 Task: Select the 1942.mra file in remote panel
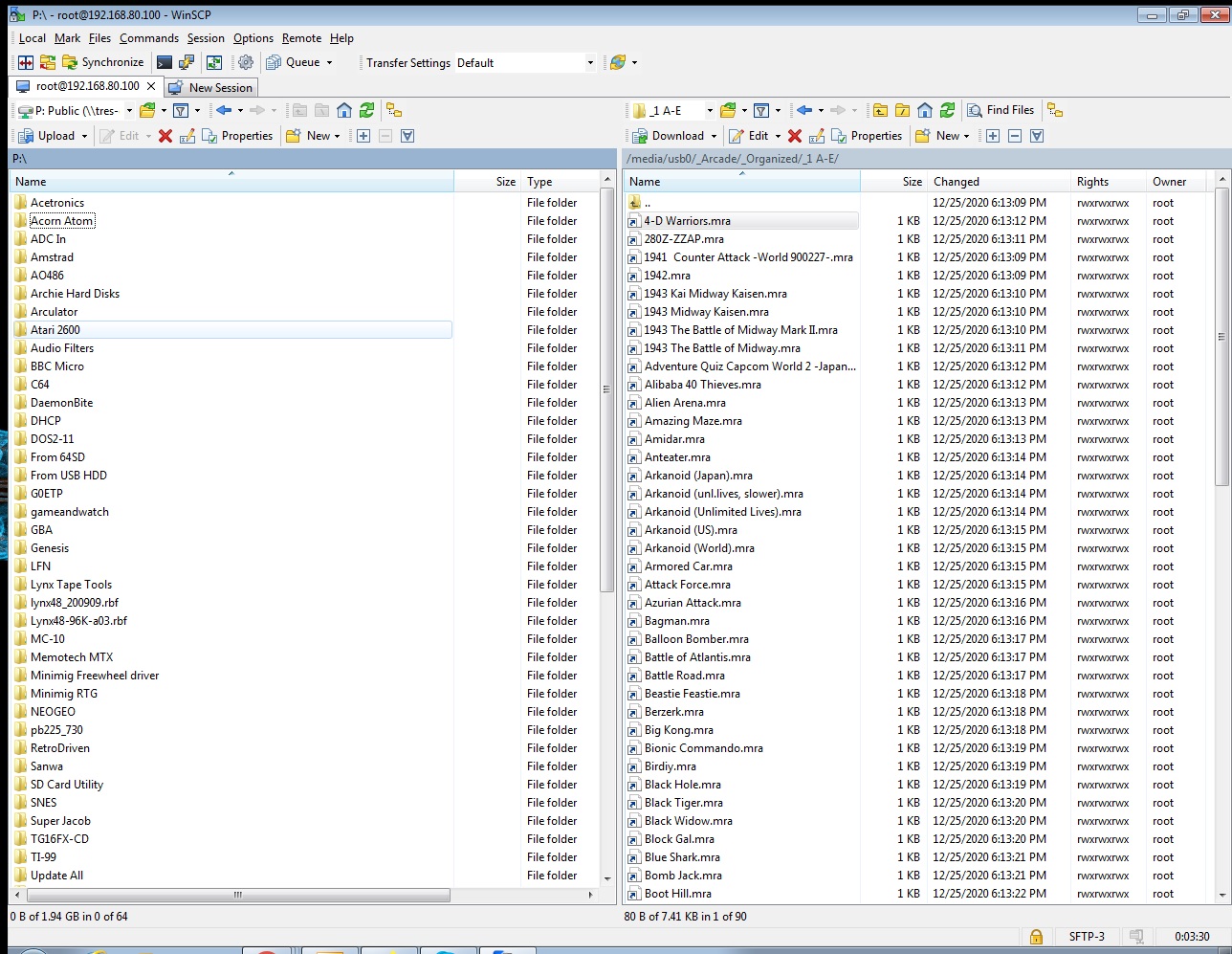tap(667, 276)
